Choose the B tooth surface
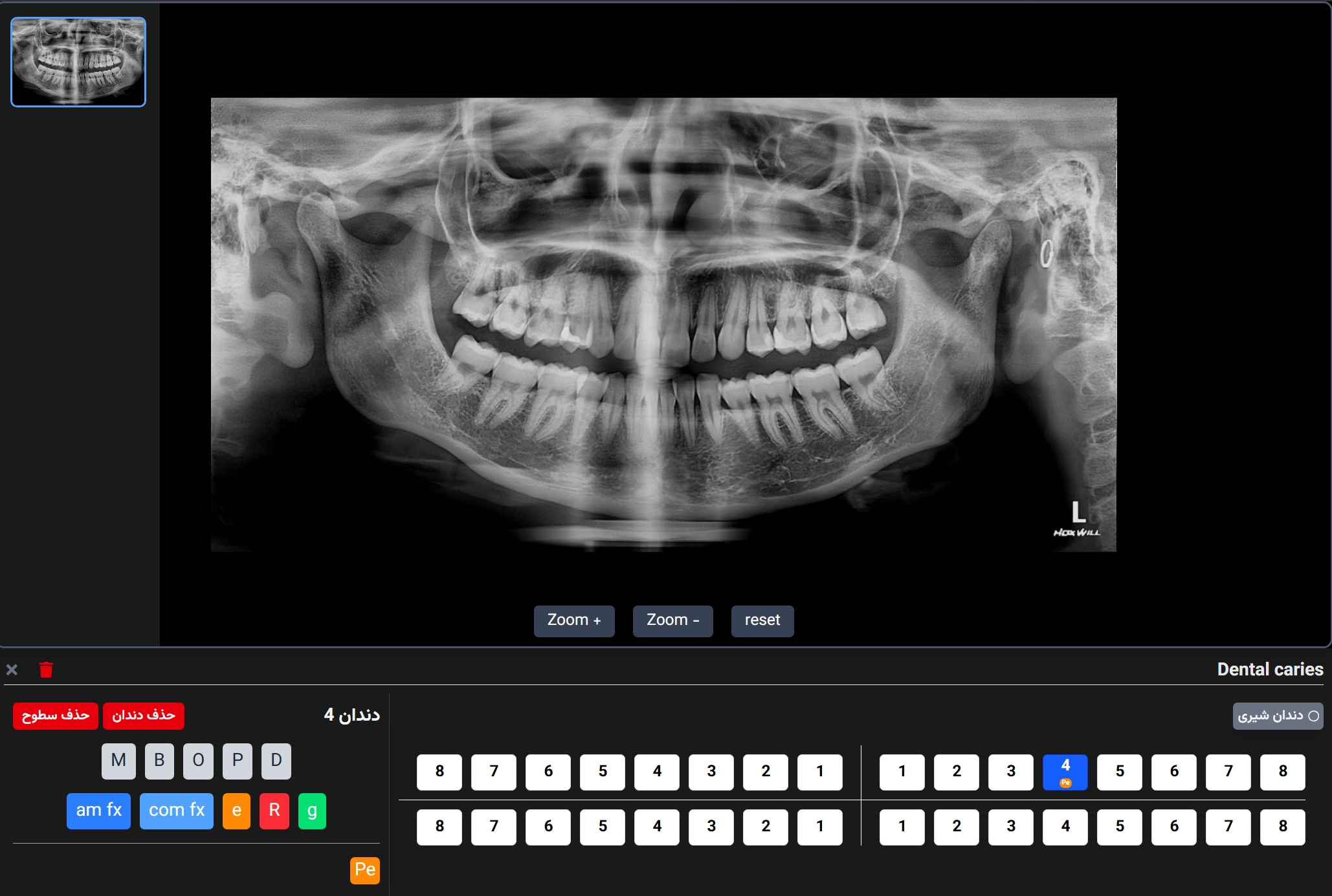 coord(159,760)
